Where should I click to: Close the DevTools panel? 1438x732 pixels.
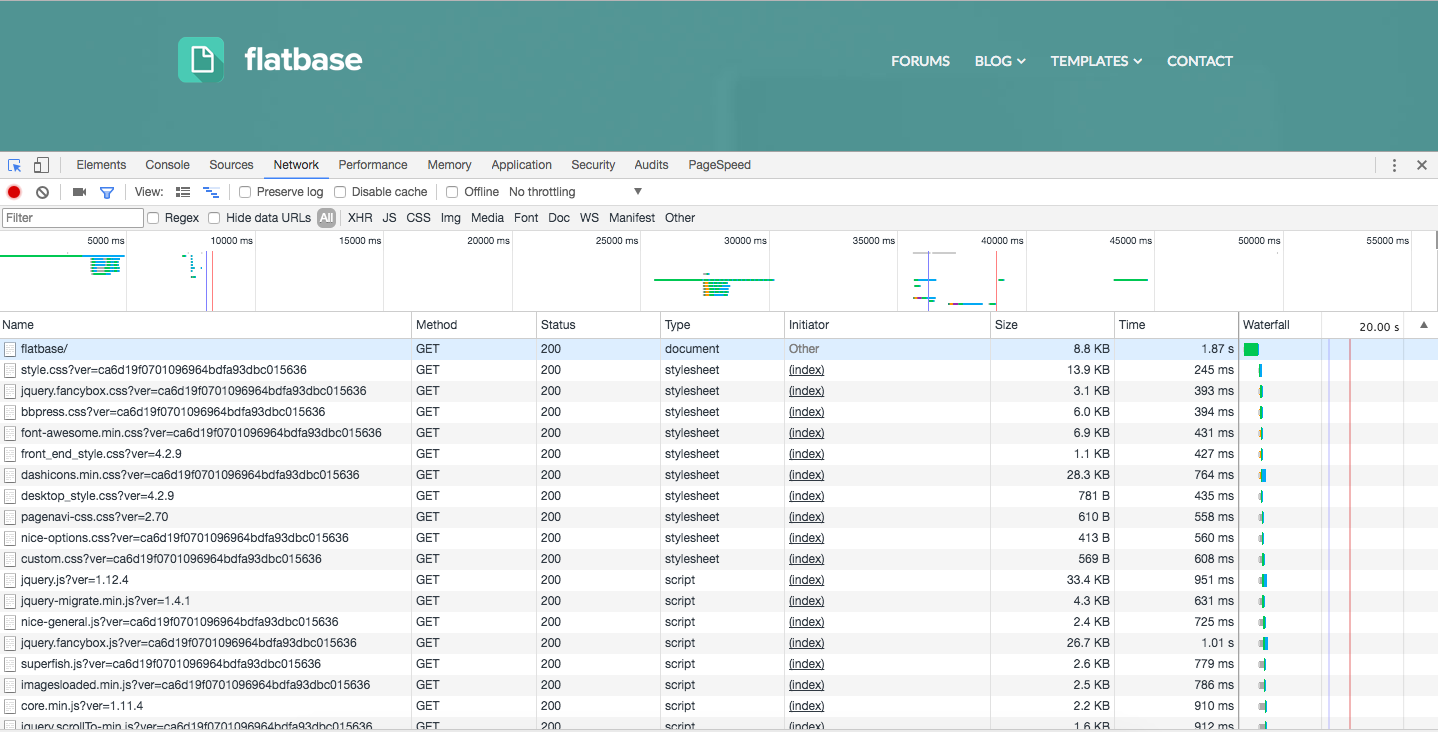click(1422, 165)
